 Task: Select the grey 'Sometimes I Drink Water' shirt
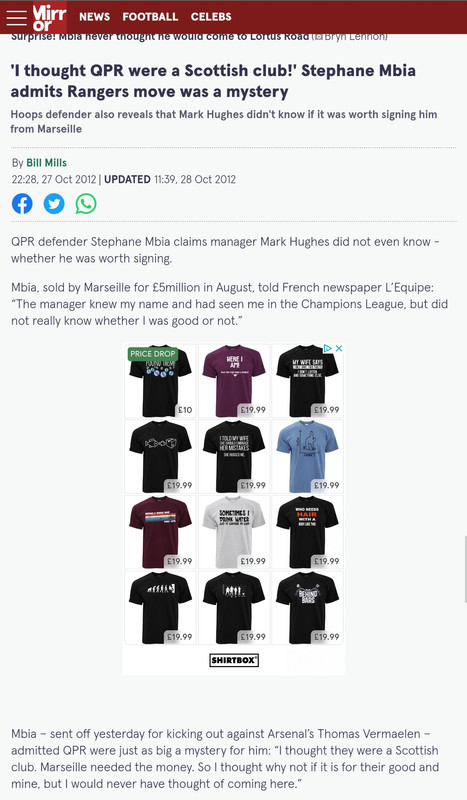[x=234, y=532]
